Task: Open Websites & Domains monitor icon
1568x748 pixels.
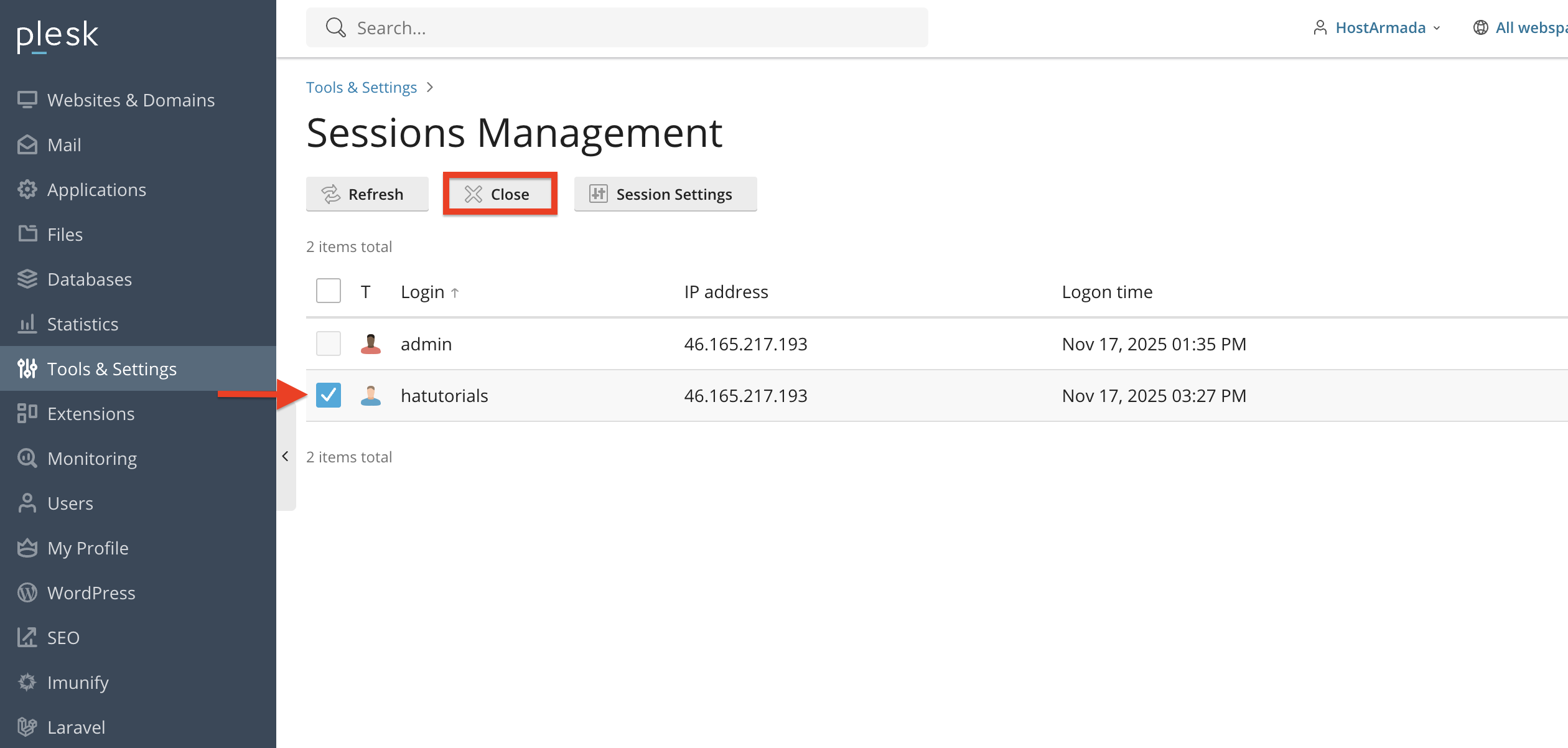Action: [27, 100]
